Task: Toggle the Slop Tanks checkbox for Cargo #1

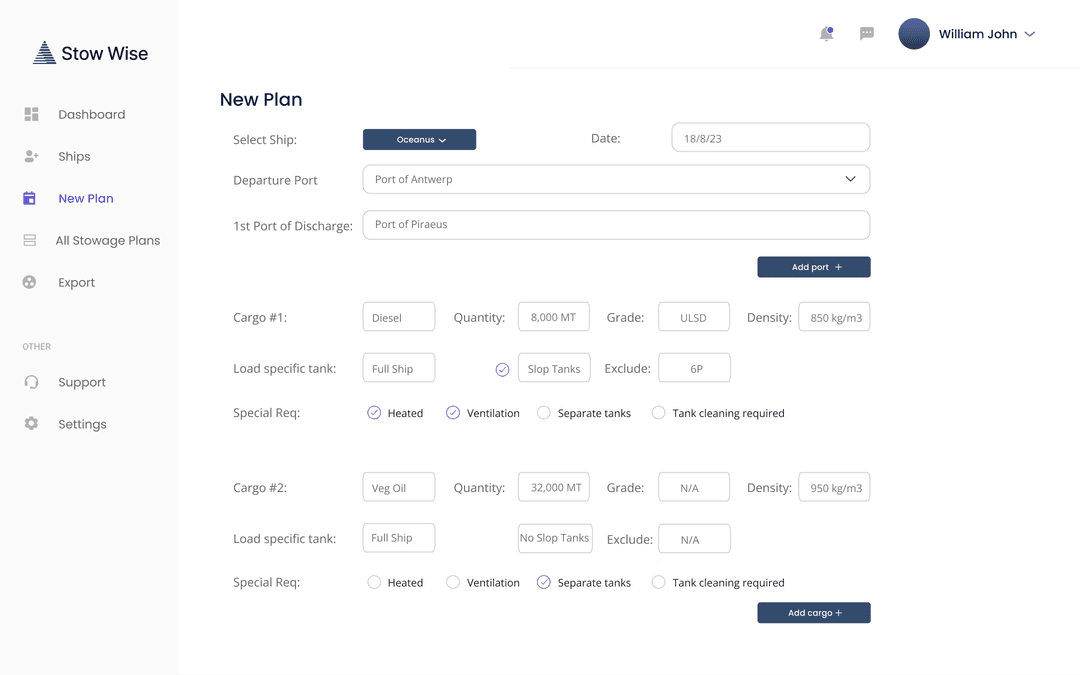Action: [x=502, y=368]
